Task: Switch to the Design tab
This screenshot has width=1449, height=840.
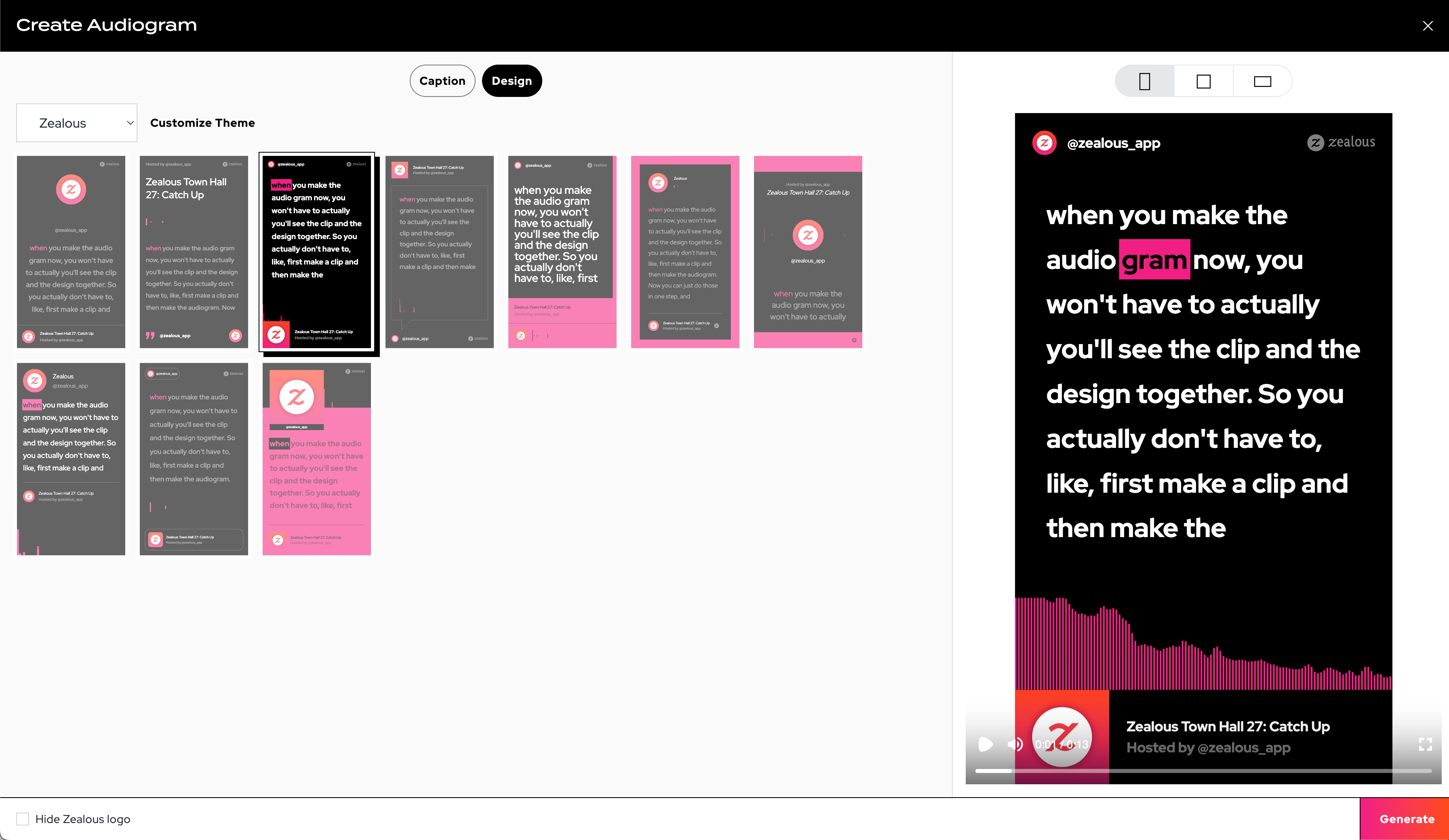Action: (511, 81)
